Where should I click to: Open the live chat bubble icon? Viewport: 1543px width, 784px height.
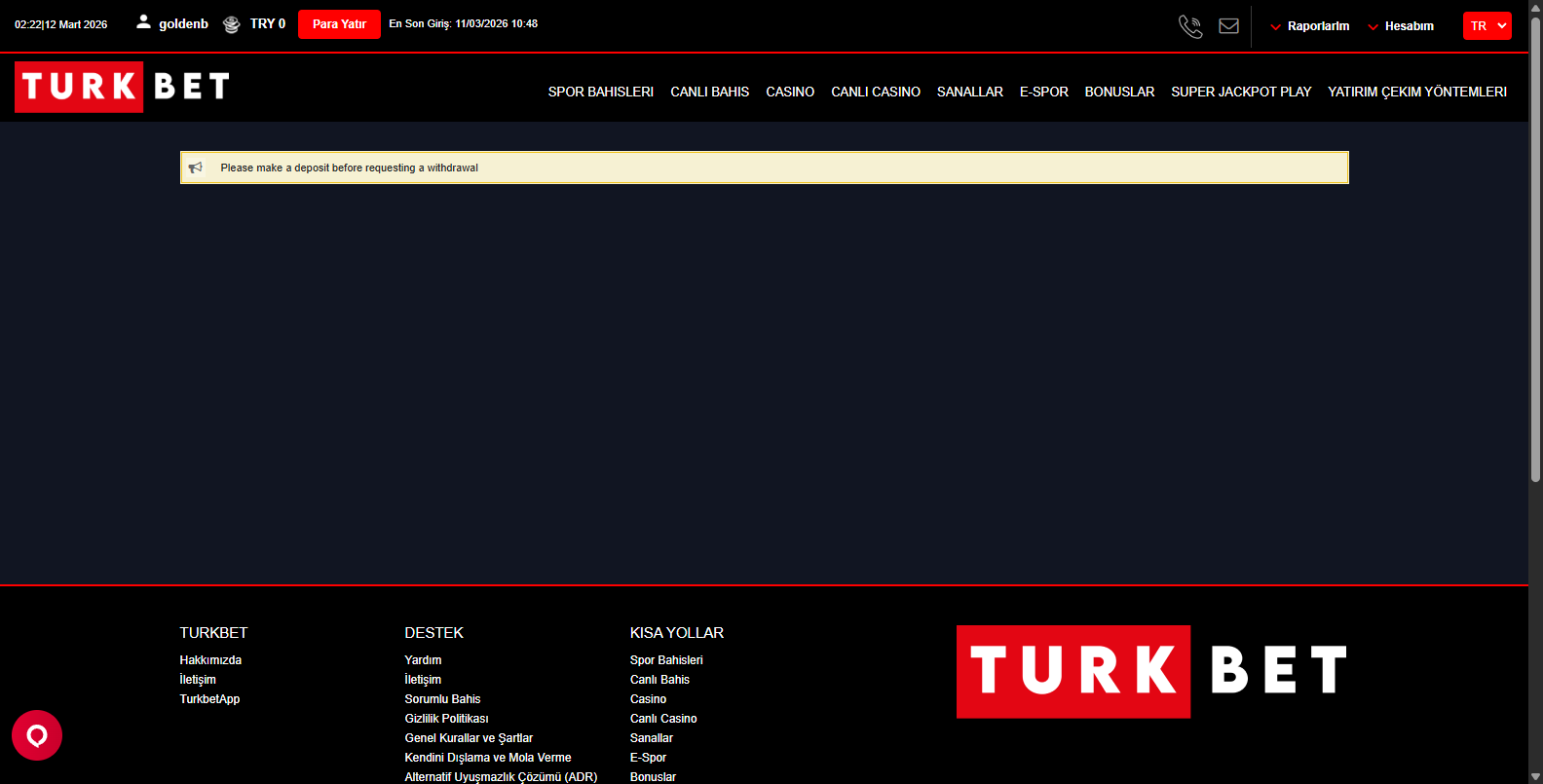[37, 735]
